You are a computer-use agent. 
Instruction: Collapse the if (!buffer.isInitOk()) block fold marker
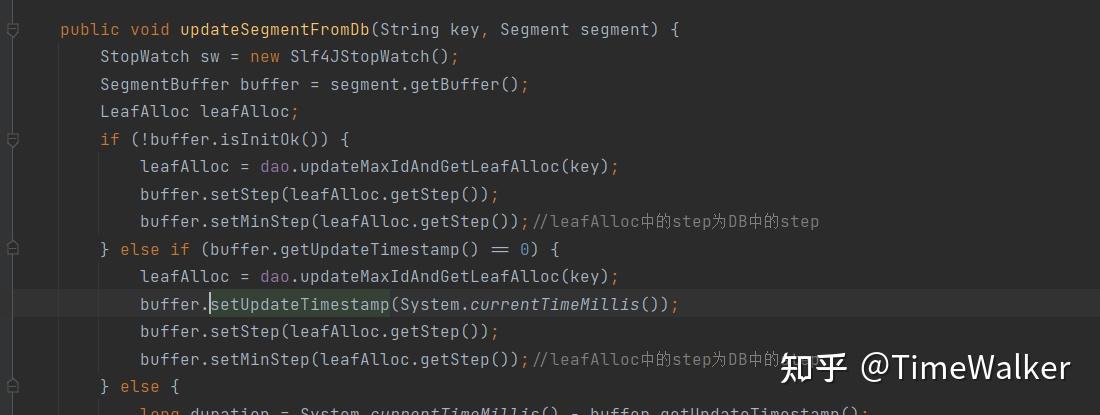coord(12,139)
